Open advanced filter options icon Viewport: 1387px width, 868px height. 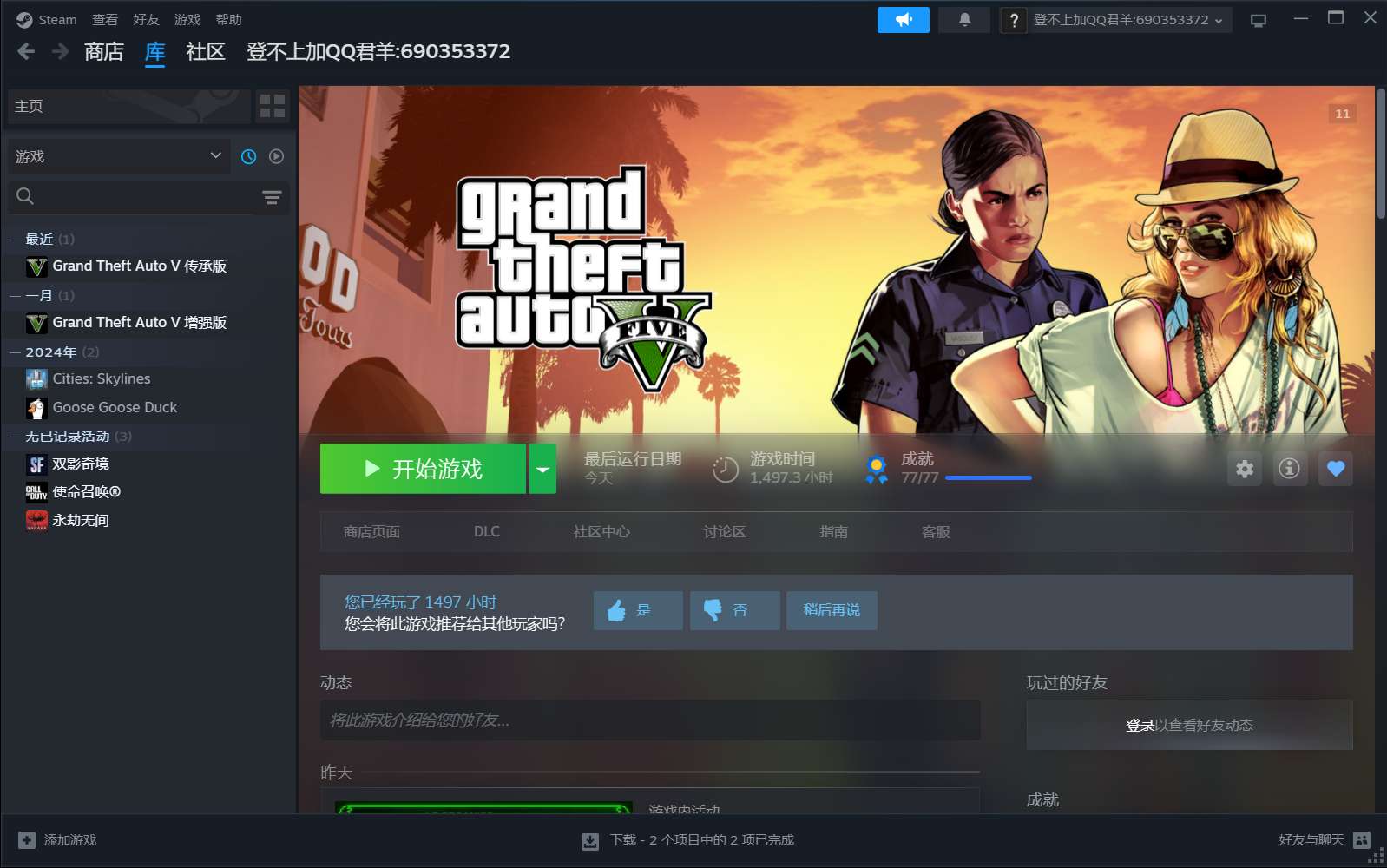[x=272, y=197]
